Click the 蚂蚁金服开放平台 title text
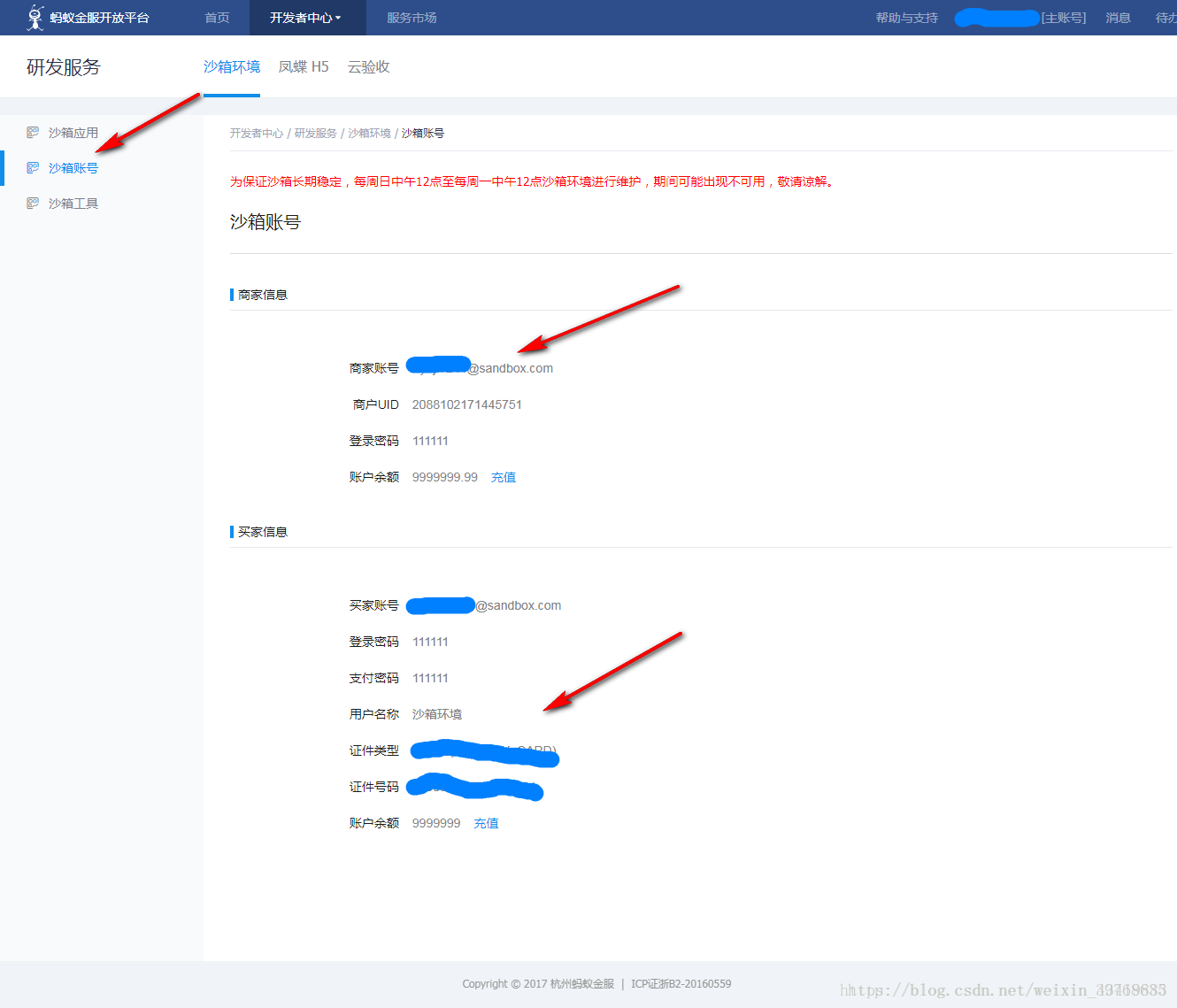 100,18
